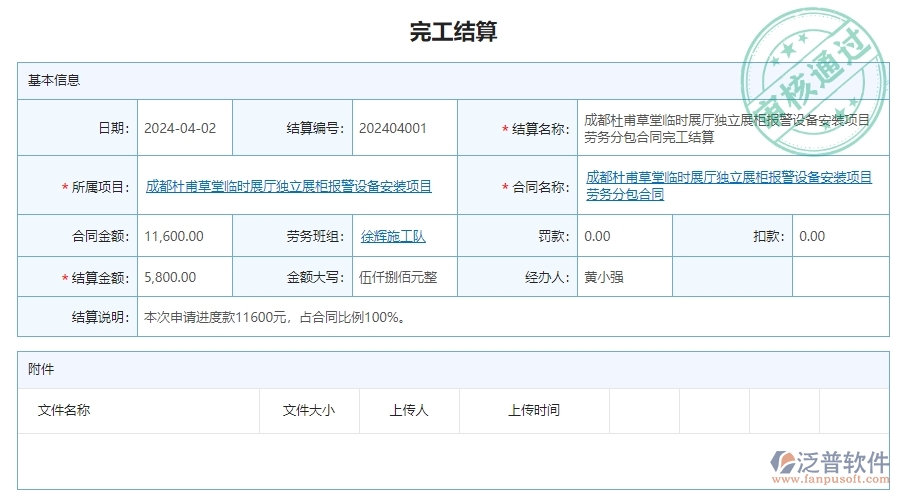Open the 合同名称 contract link
Viewport: 900px width, 495px height.
click(729, 186)
